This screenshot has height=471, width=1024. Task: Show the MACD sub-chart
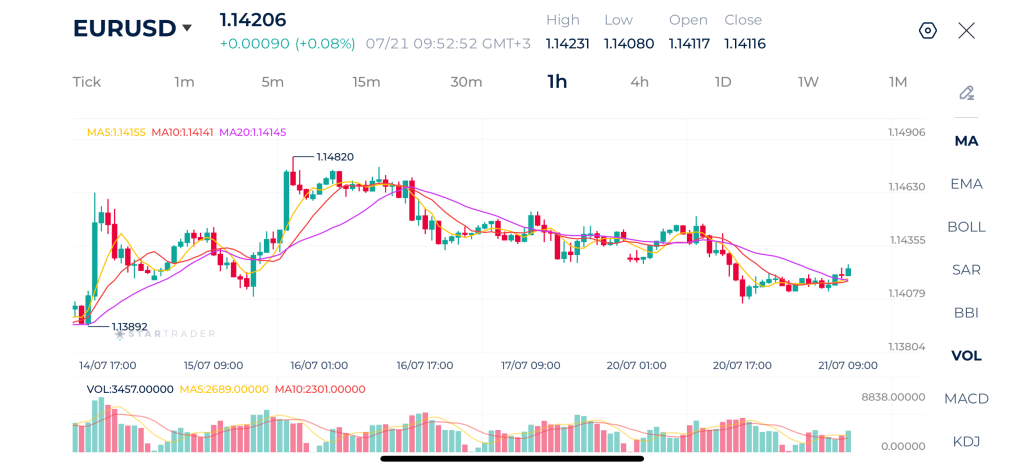(967, 398)
